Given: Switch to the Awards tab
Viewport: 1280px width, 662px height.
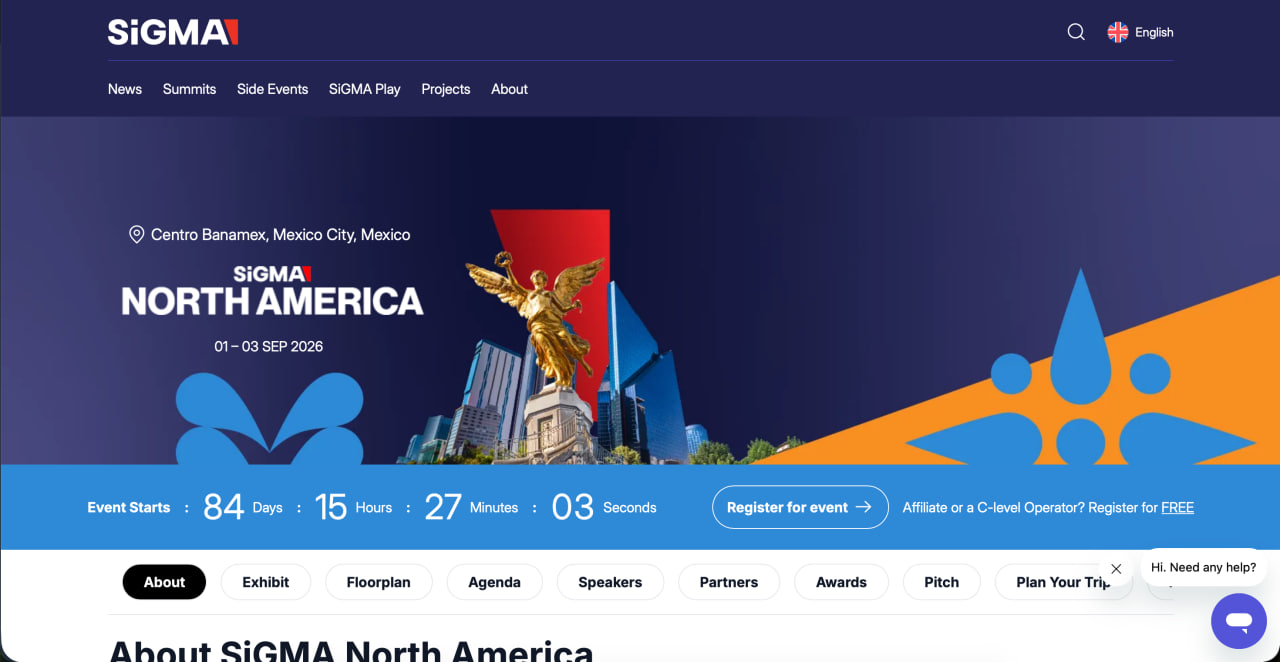Looking at the screenshot, I should (841, 582).
